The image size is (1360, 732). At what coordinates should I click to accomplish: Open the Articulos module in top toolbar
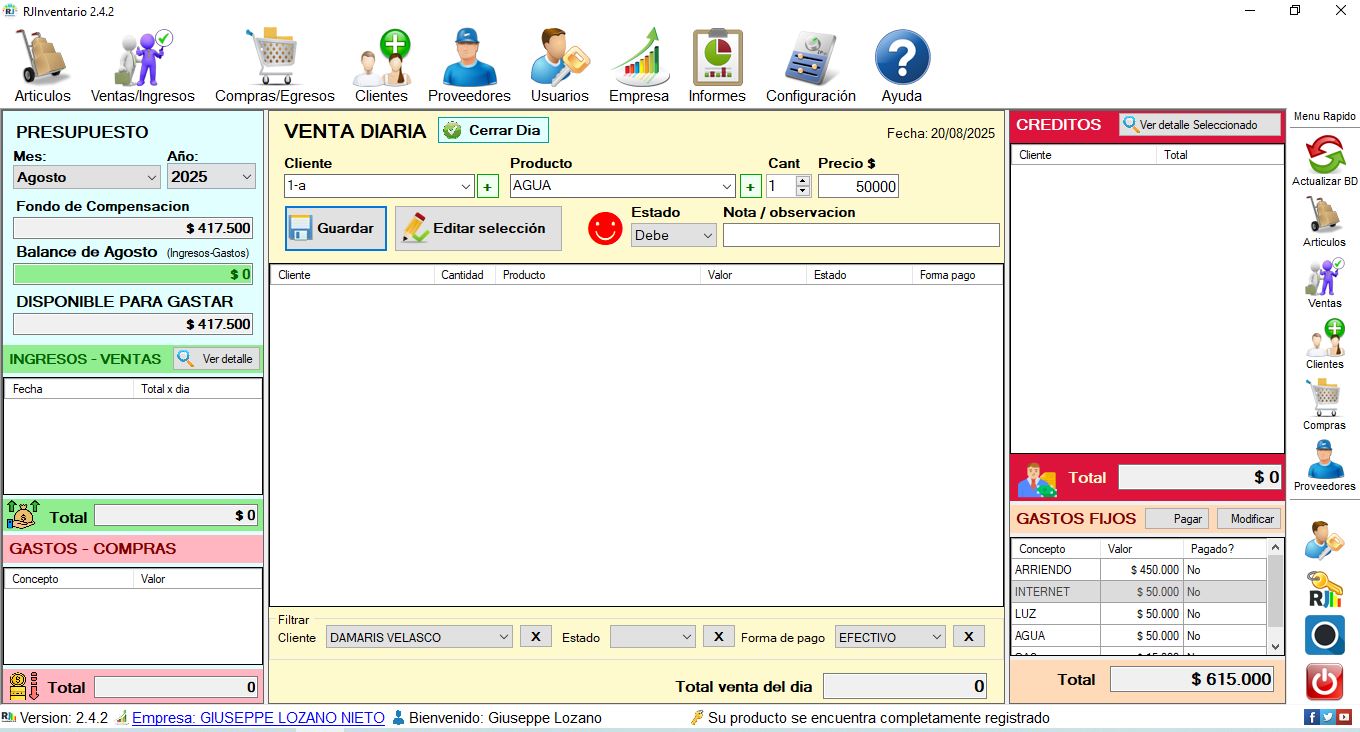(x=42, y=66)
